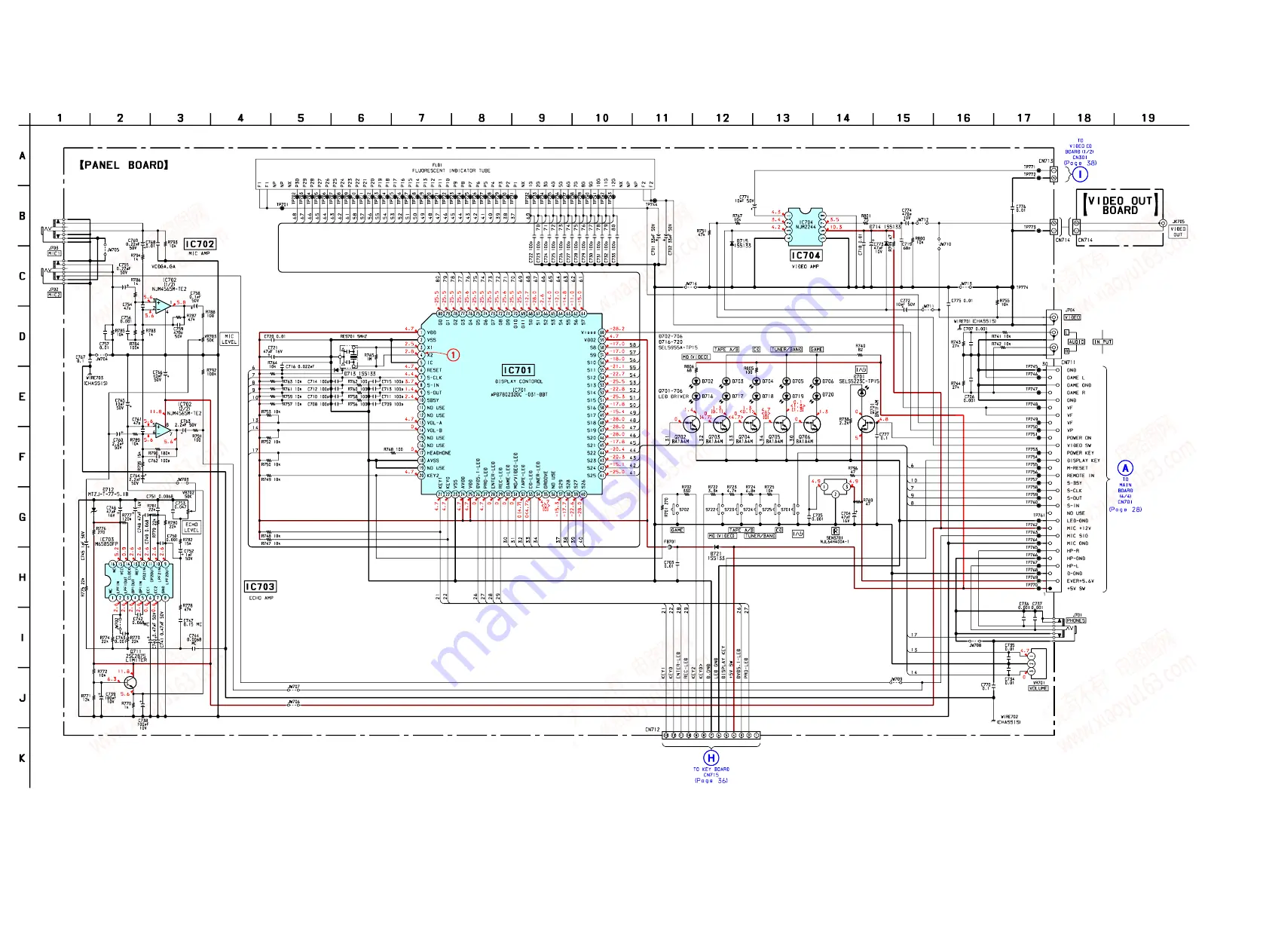The image size is (1266, 952).
Task: Click the circled A main board marker
Action: point(1125,468)
